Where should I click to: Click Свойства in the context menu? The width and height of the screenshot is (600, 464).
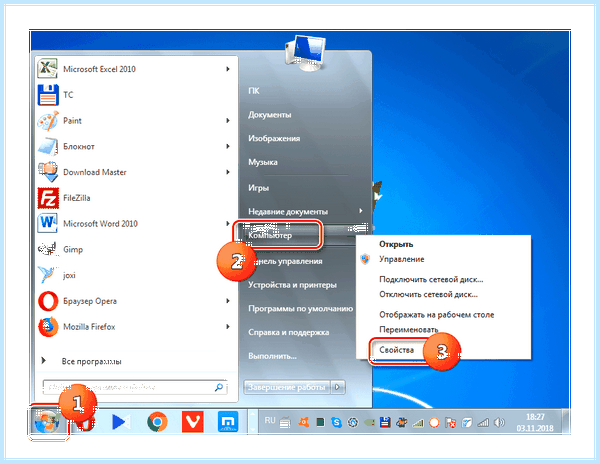(396, 350)
